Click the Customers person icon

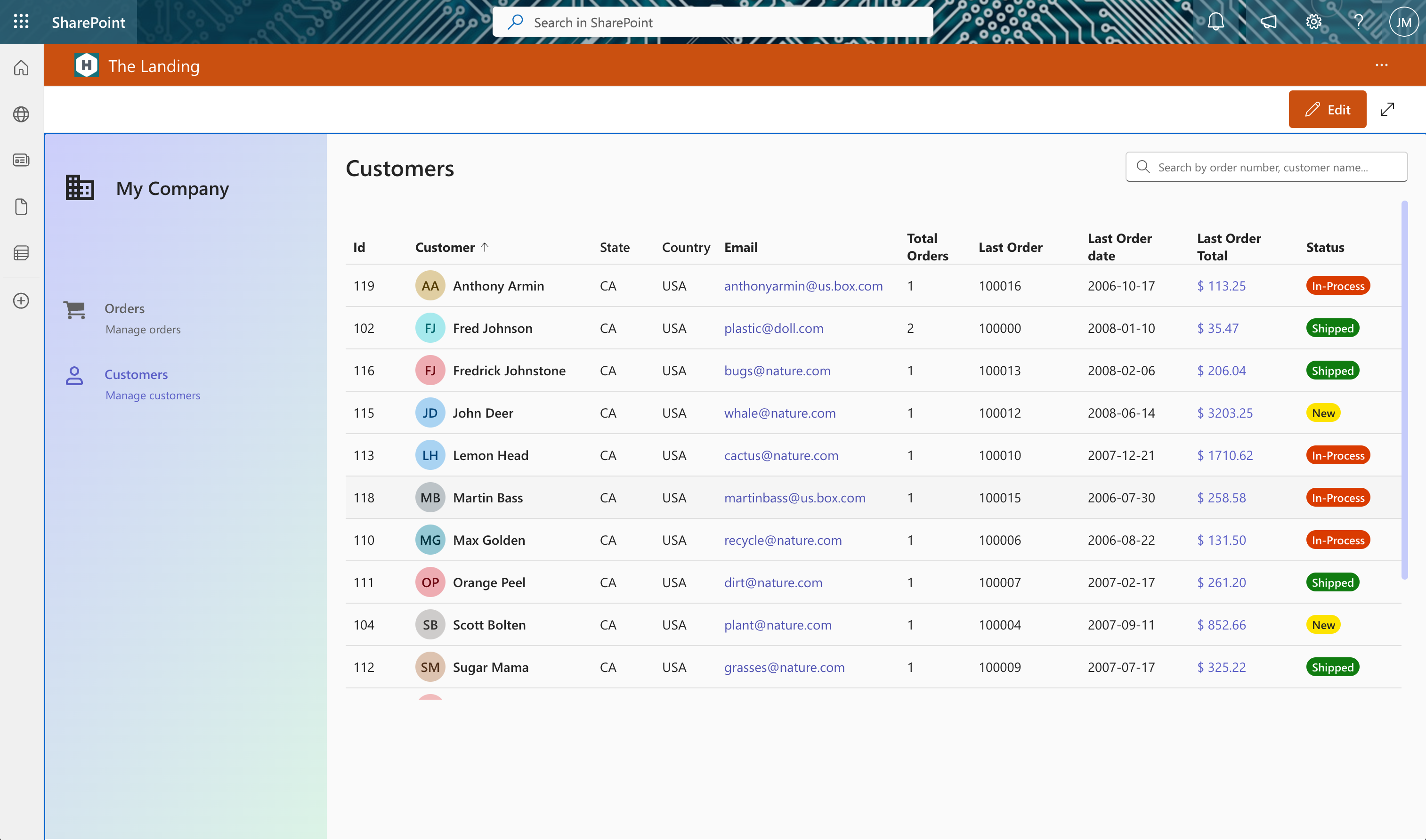click(74, 376)
